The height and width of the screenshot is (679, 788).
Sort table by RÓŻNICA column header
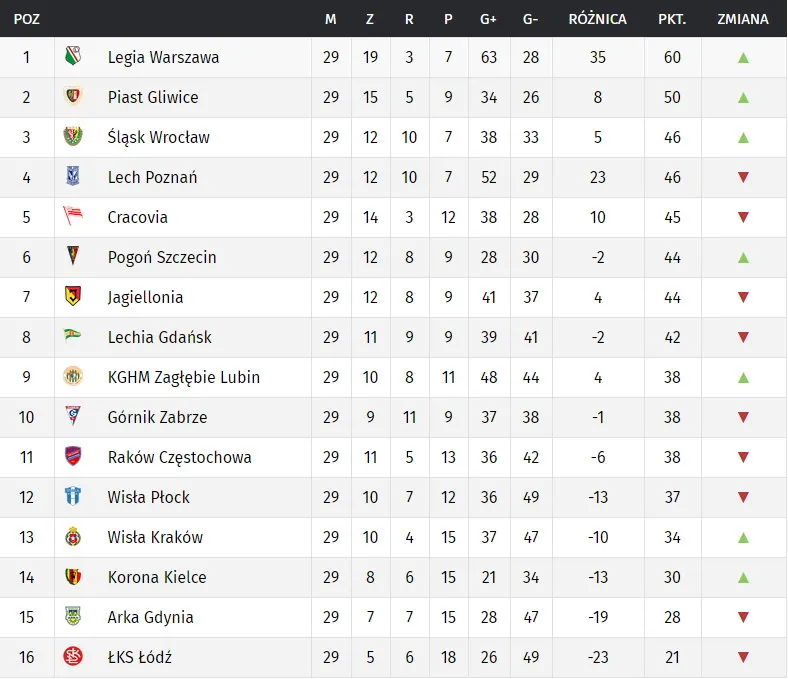coord(597,19)
